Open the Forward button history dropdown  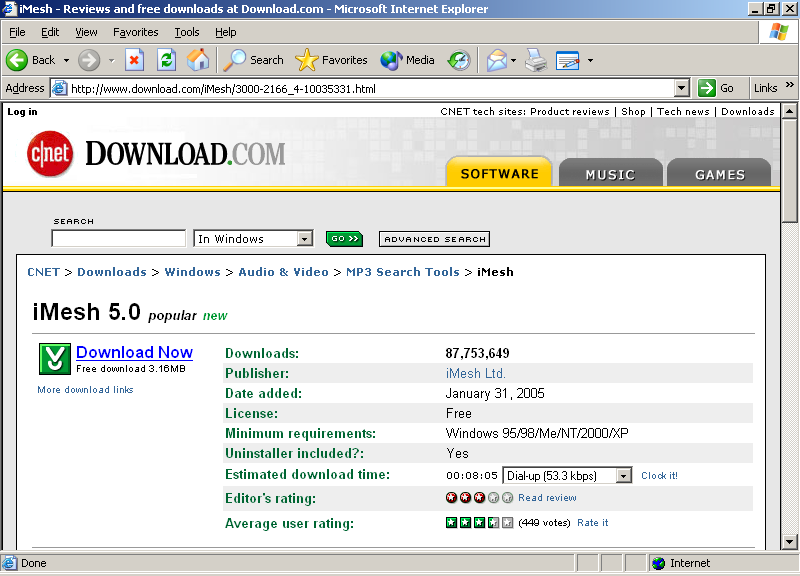tap(111, 60)
